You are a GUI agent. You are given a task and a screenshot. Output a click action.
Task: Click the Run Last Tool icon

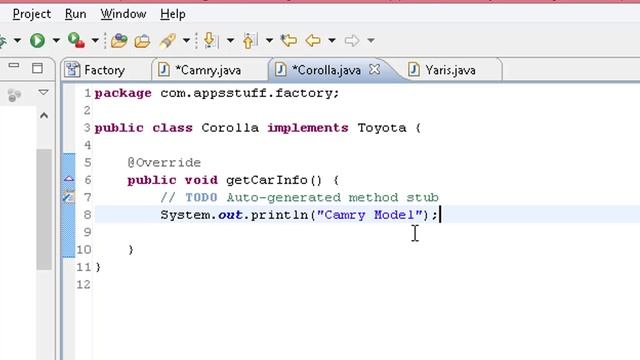coord(76,40)
